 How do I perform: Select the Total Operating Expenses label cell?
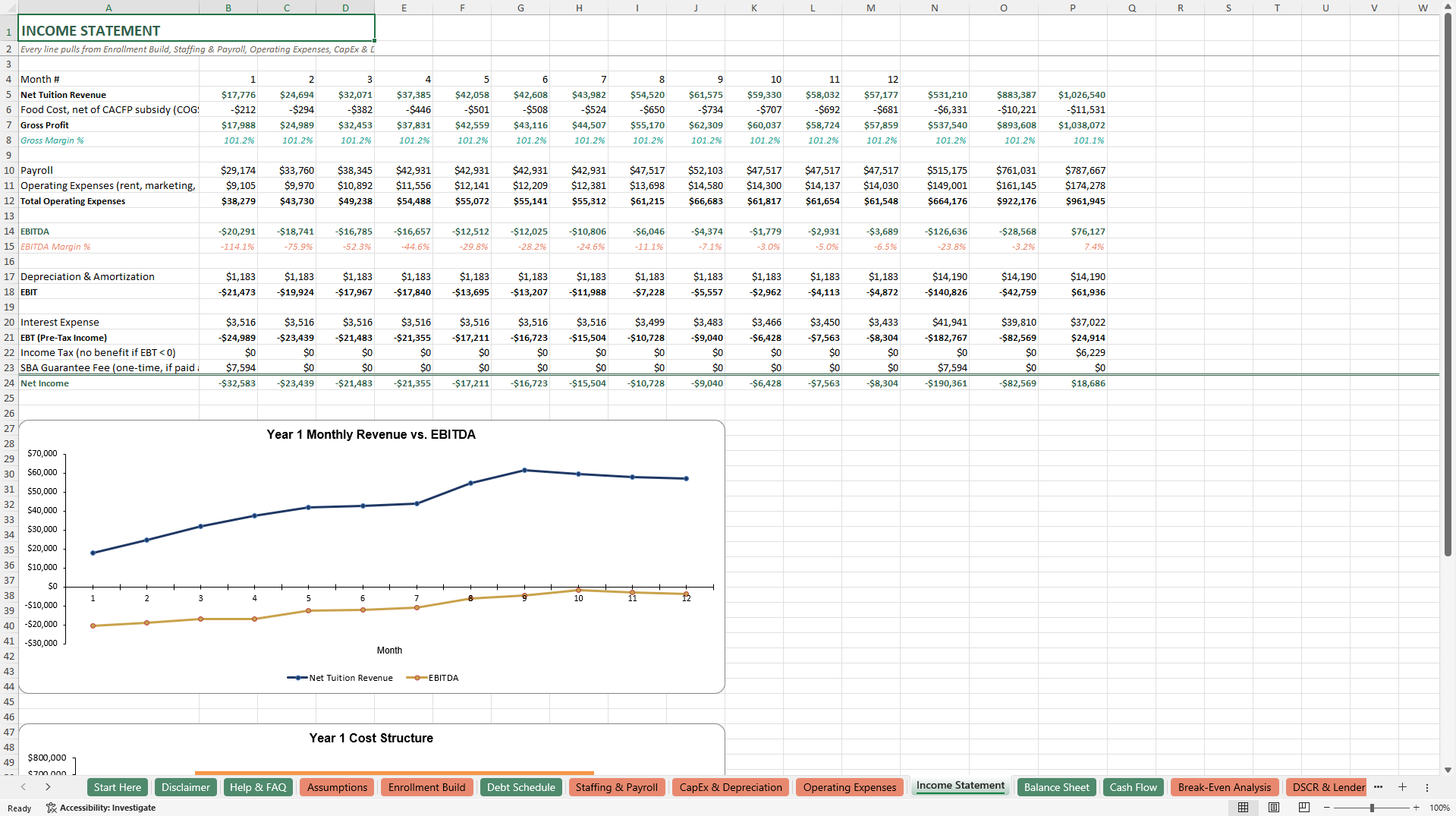click(x=108, y=201)
